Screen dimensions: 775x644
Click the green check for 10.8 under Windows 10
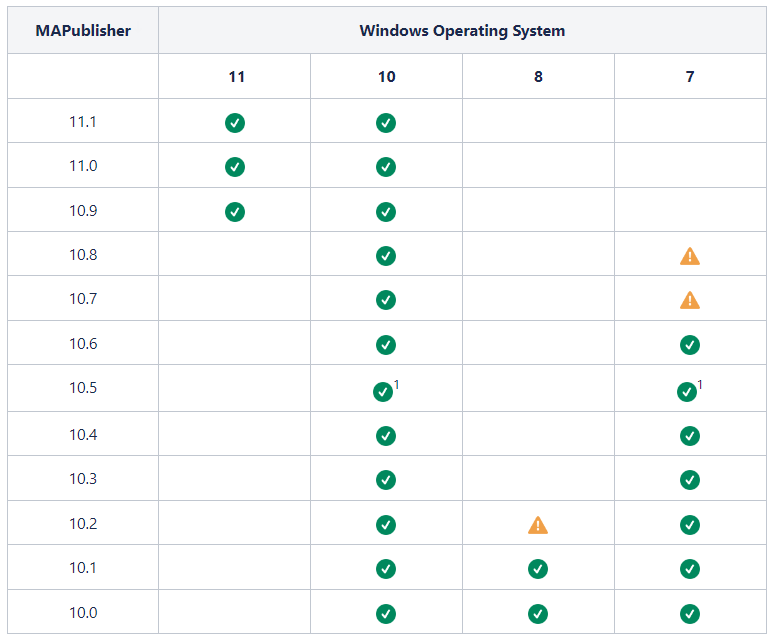[x=386, y=256]
